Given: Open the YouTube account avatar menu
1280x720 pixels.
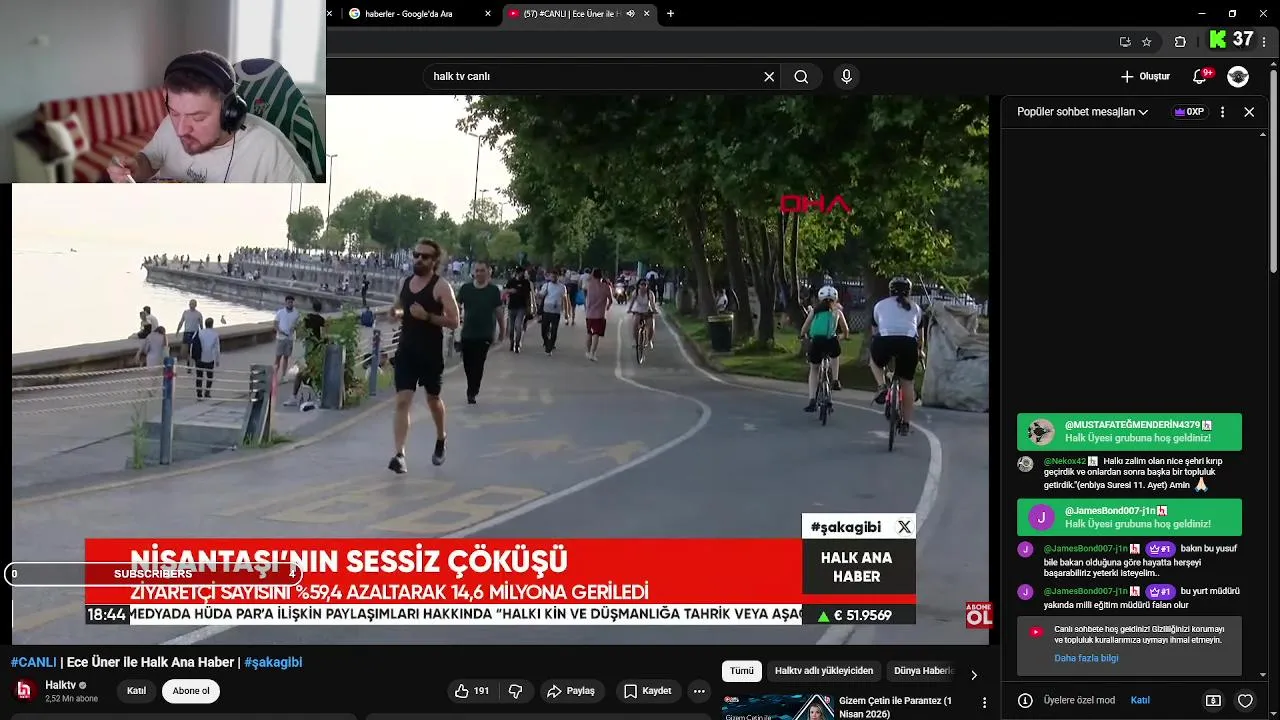Looking at the screenshot, I should pos(1238,77).
